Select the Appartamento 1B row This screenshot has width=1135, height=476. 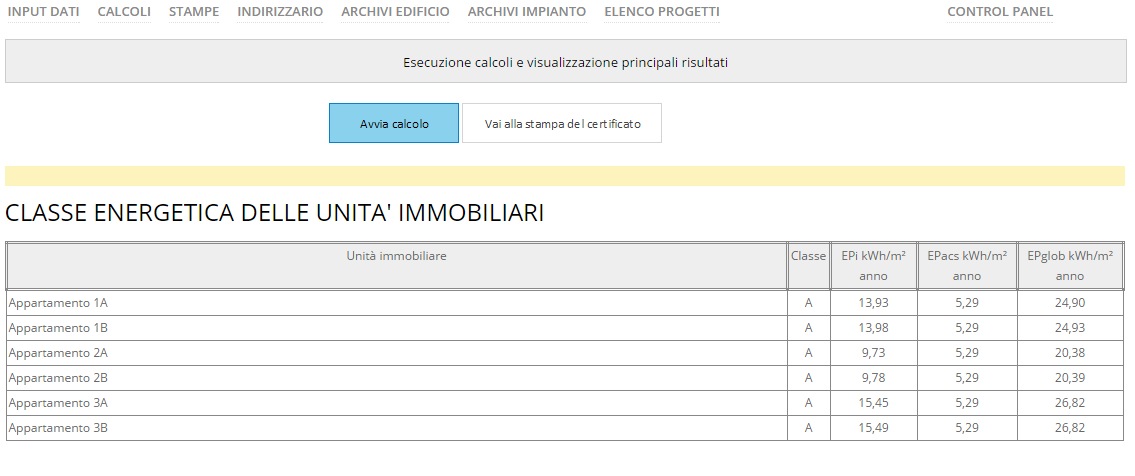click(565, 328)
